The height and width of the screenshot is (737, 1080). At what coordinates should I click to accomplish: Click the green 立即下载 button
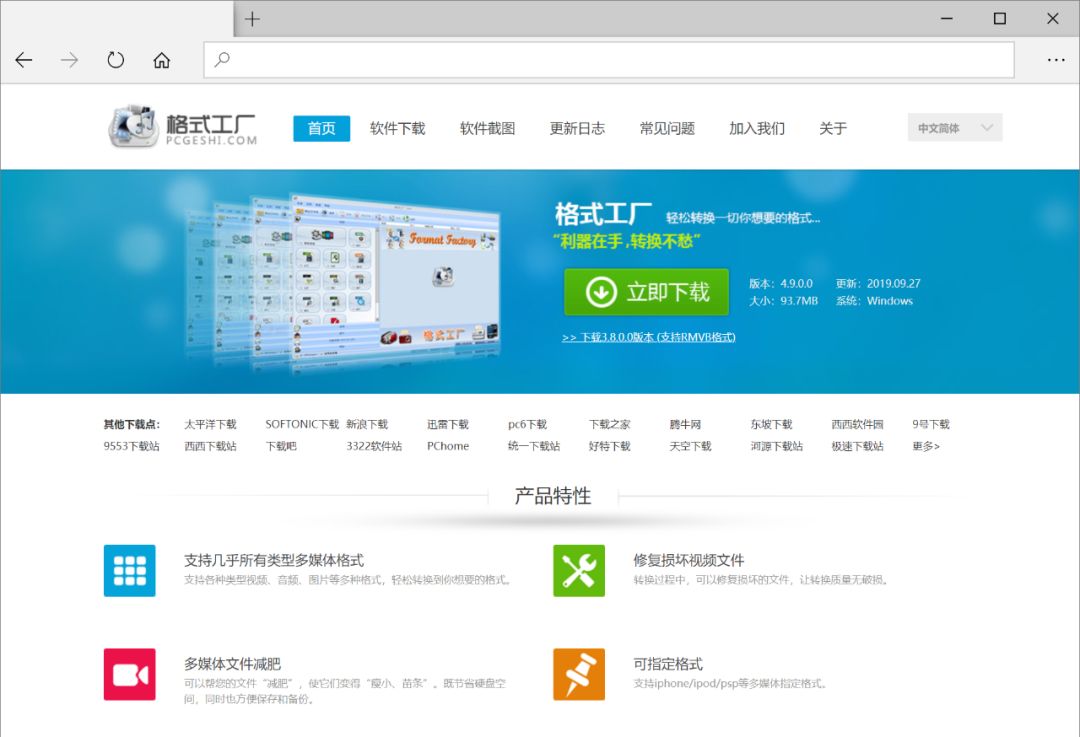pos(646,292)
